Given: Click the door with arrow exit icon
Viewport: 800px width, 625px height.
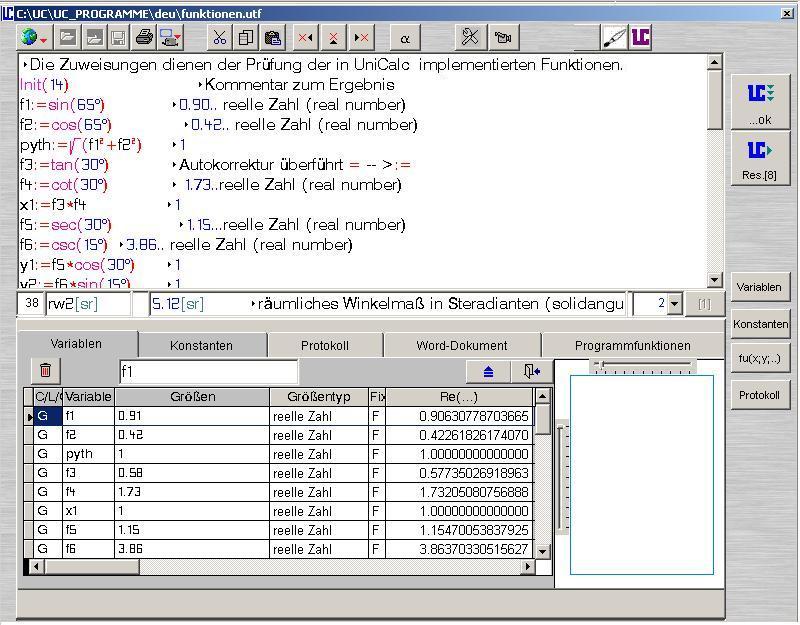Looking at the screenshot, I should pos(532,371).
